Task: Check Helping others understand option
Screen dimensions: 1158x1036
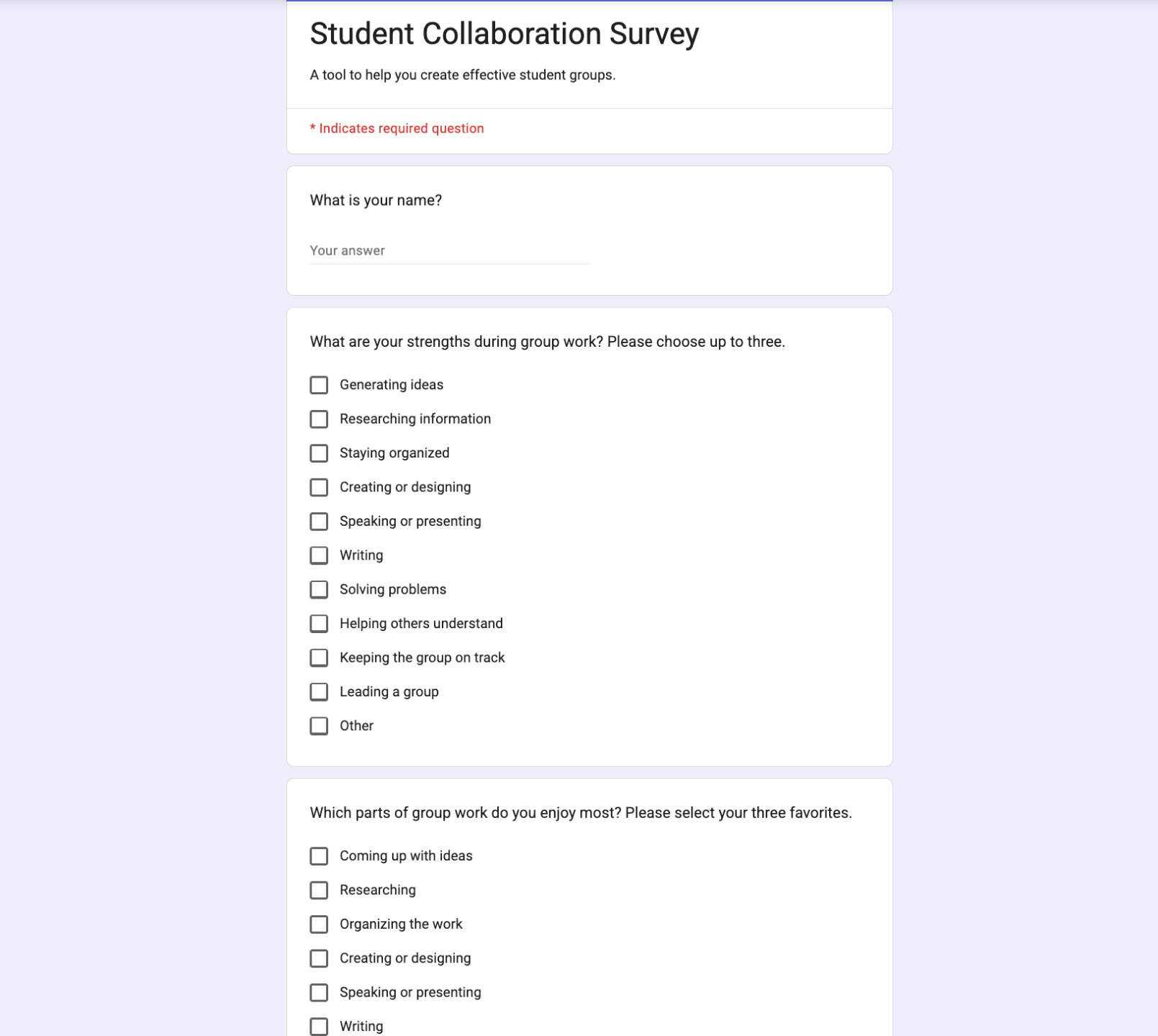Action: tap(319, 624)
